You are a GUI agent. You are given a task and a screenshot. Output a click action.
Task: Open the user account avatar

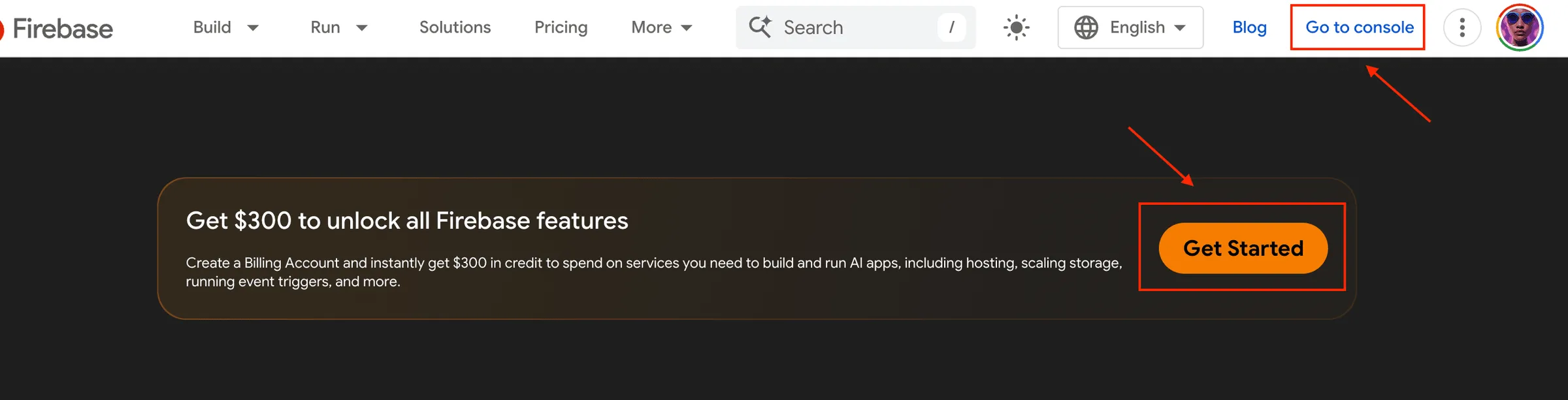tap(1520, 27)
